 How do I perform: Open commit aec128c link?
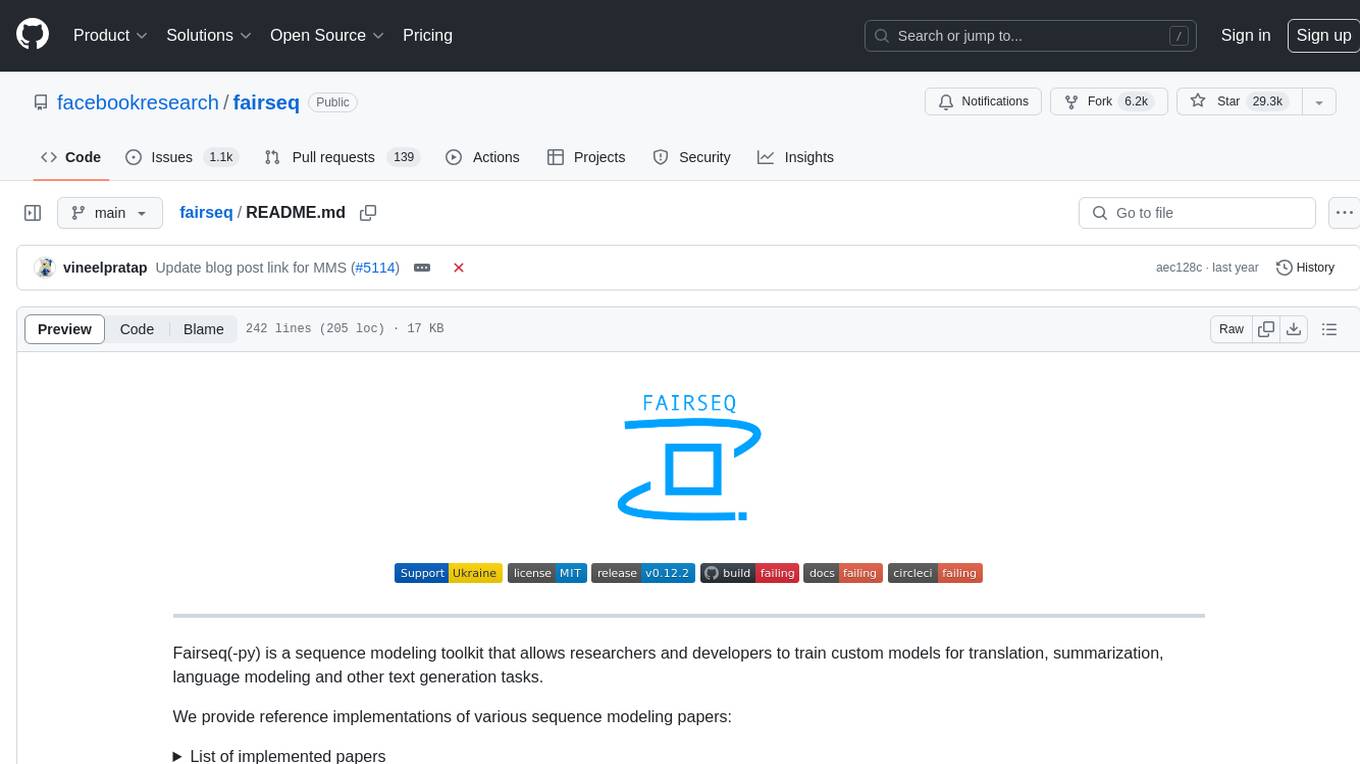[1178, 268]
